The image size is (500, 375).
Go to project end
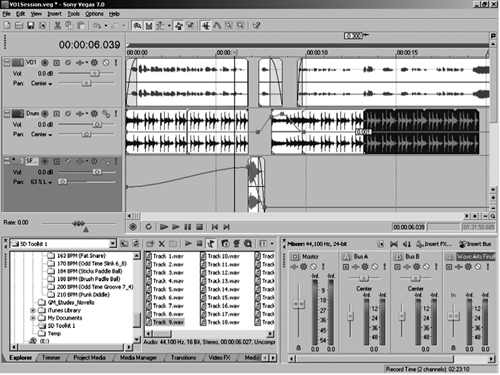[x=226, y=227]
